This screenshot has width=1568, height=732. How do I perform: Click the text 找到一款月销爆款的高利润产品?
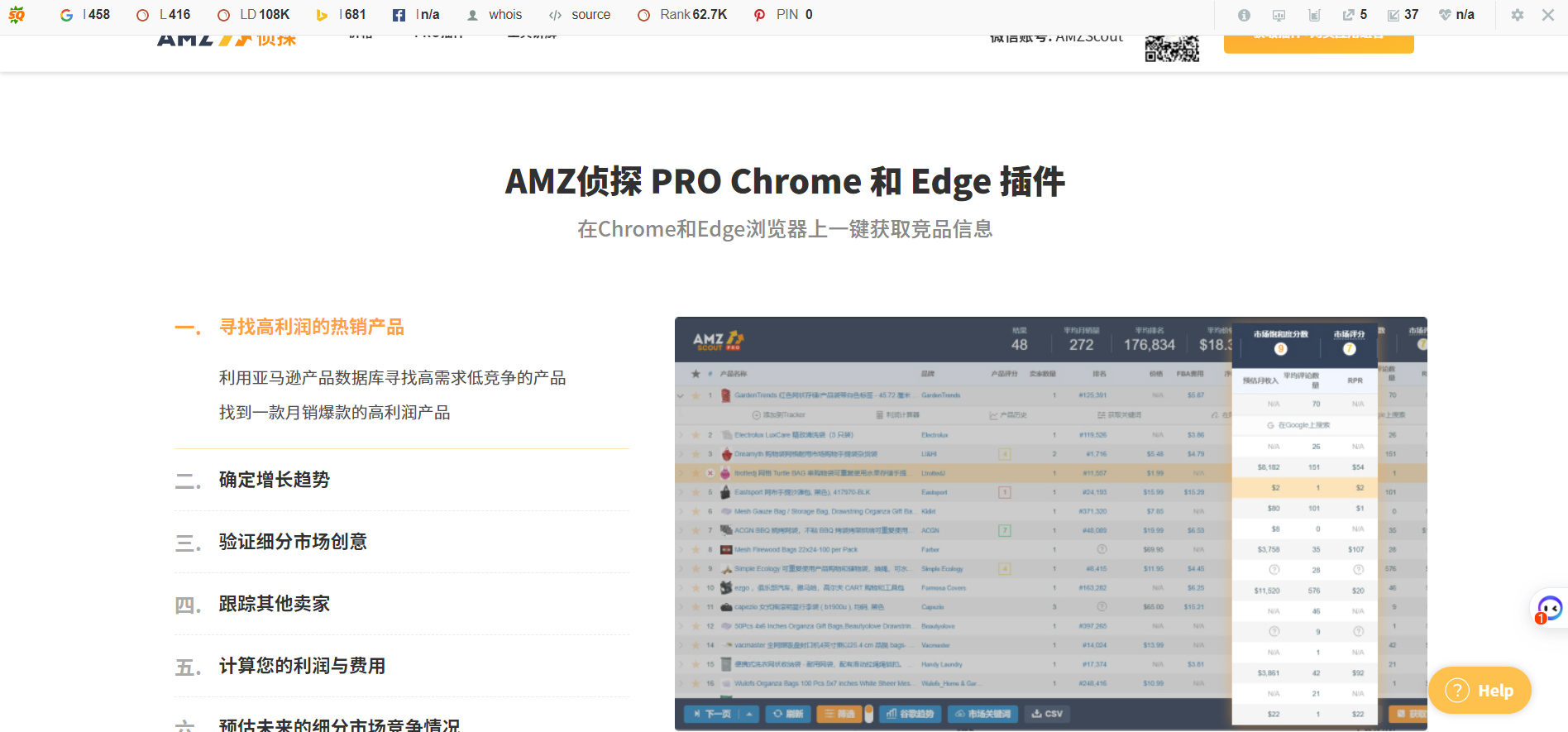(335, 413)
